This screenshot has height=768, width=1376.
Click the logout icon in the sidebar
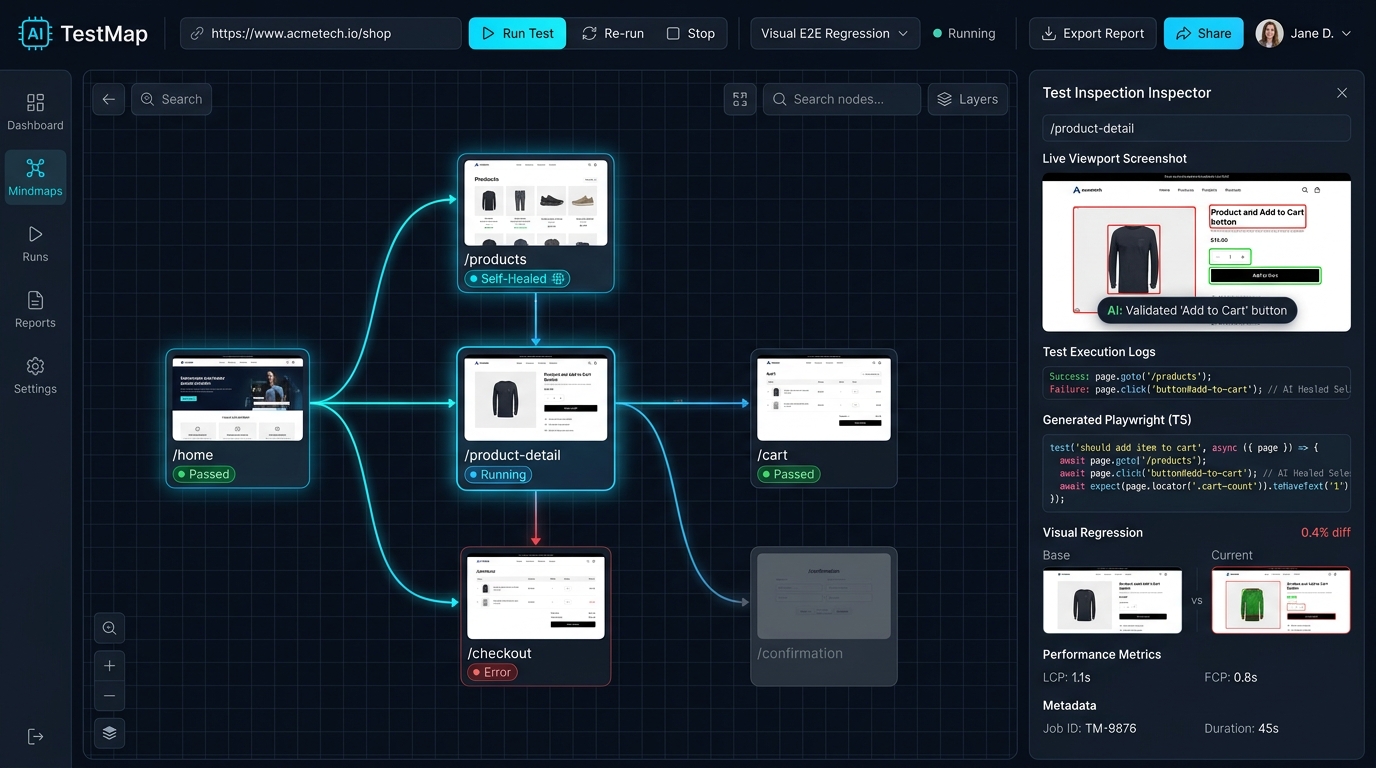click(35, 736)
